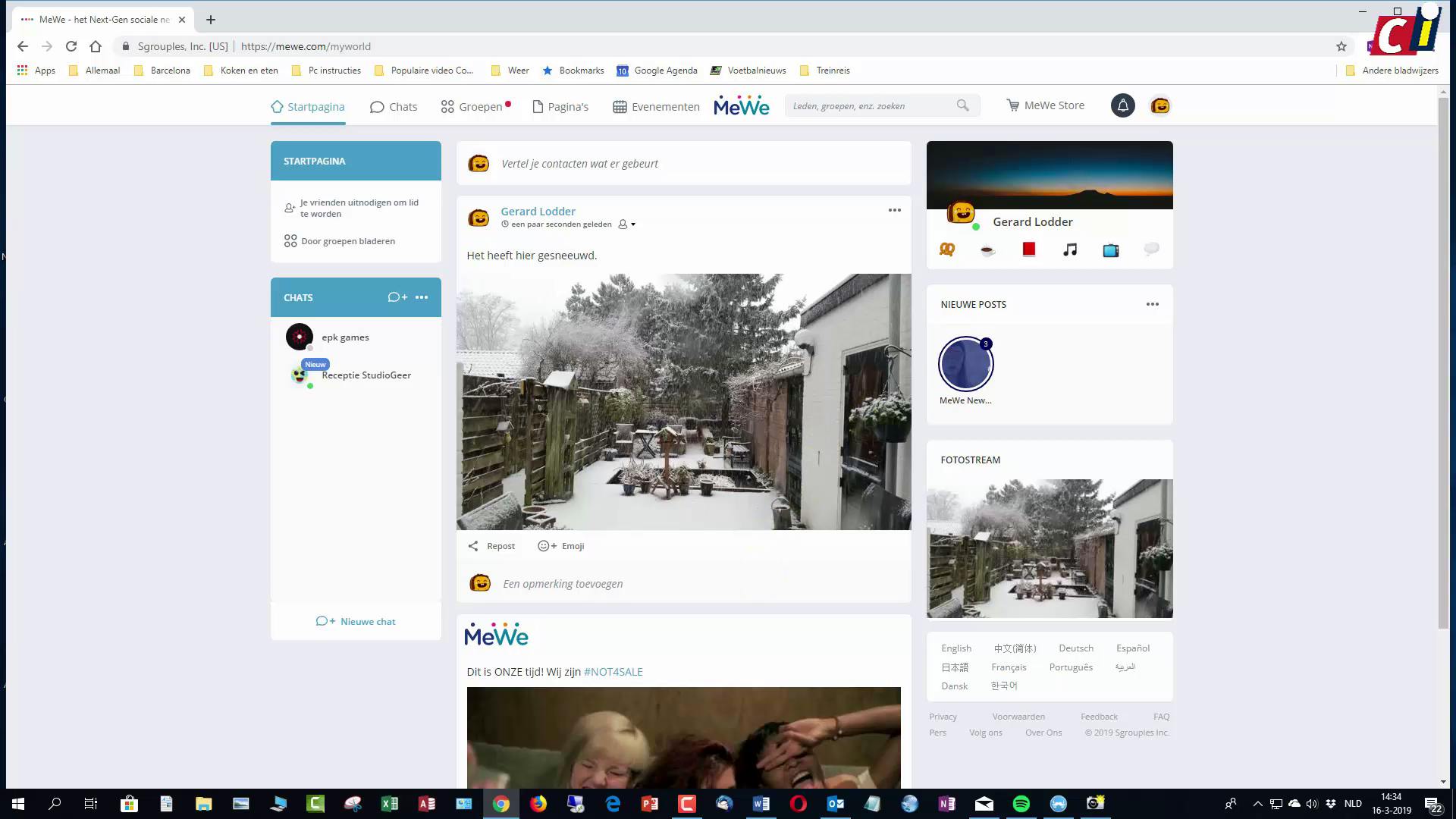Click the search magnifier icon

pyautogui.click(x=962, y=105)
